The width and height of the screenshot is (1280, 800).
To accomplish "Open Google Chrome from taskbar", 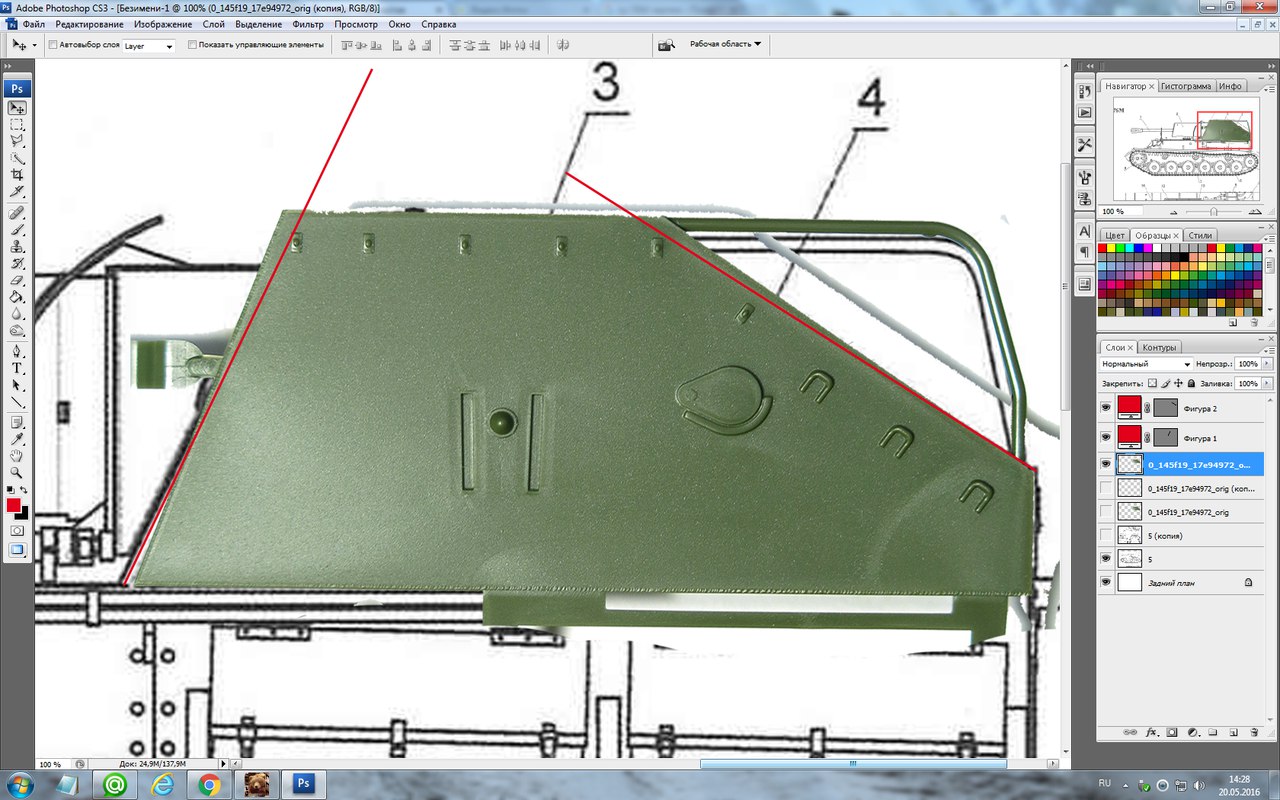I will click(209, 784).
